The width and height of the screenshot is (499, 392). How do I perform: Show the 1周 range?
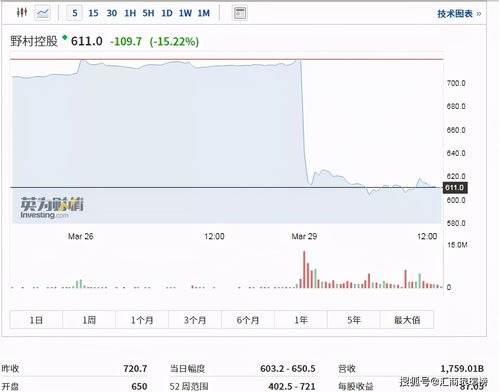pyautogui.click(x=89, y=320)
